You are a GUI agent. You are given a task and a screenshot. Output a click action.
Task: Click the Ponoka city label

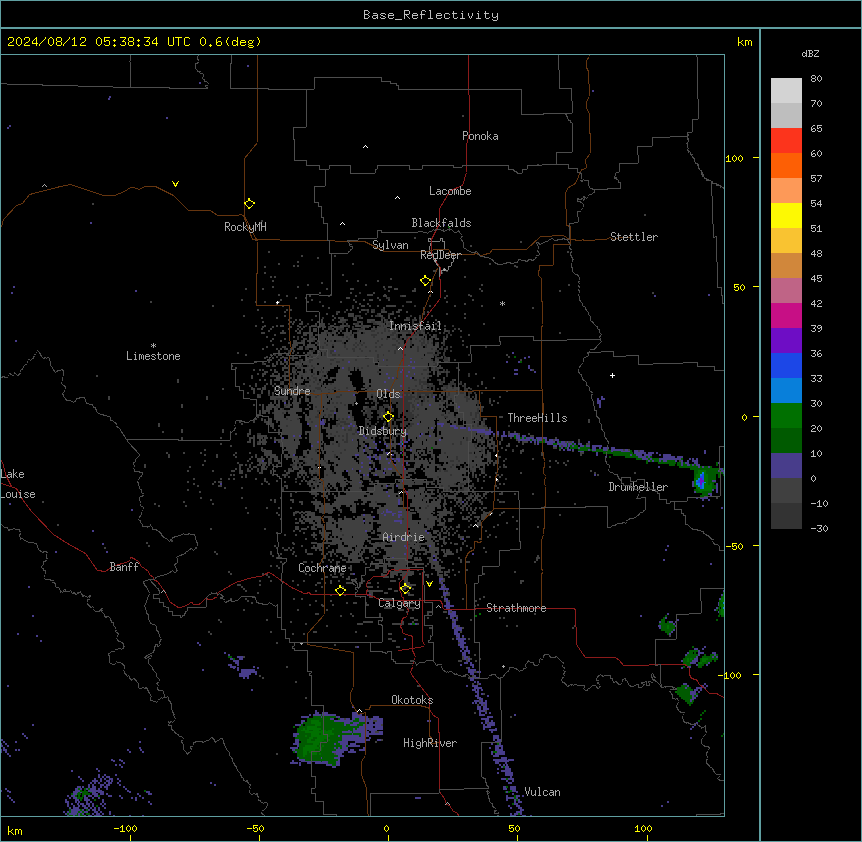[480, 136]
